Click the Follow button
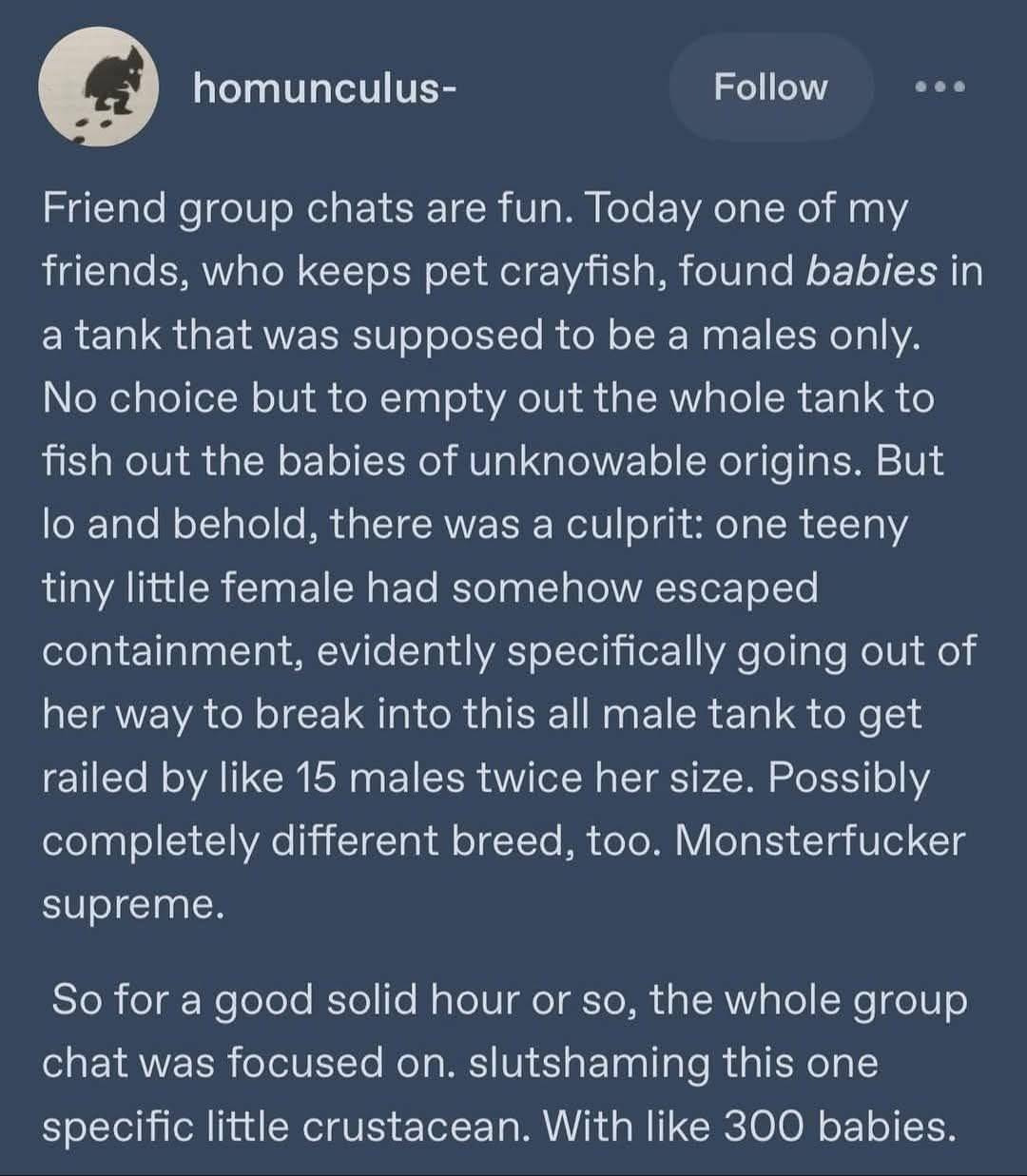The image size is (1027, 1176). tap(770, 87)
